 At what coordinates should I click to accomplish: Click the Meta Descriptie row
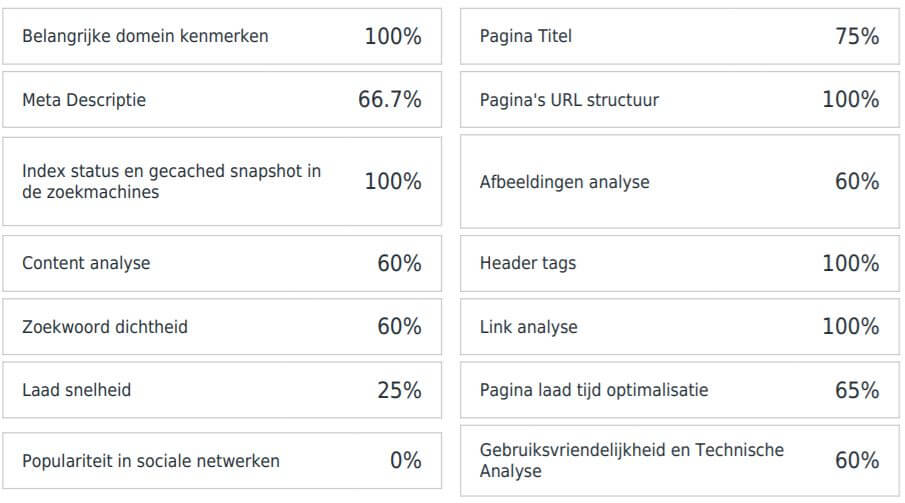tap(222, 99)
